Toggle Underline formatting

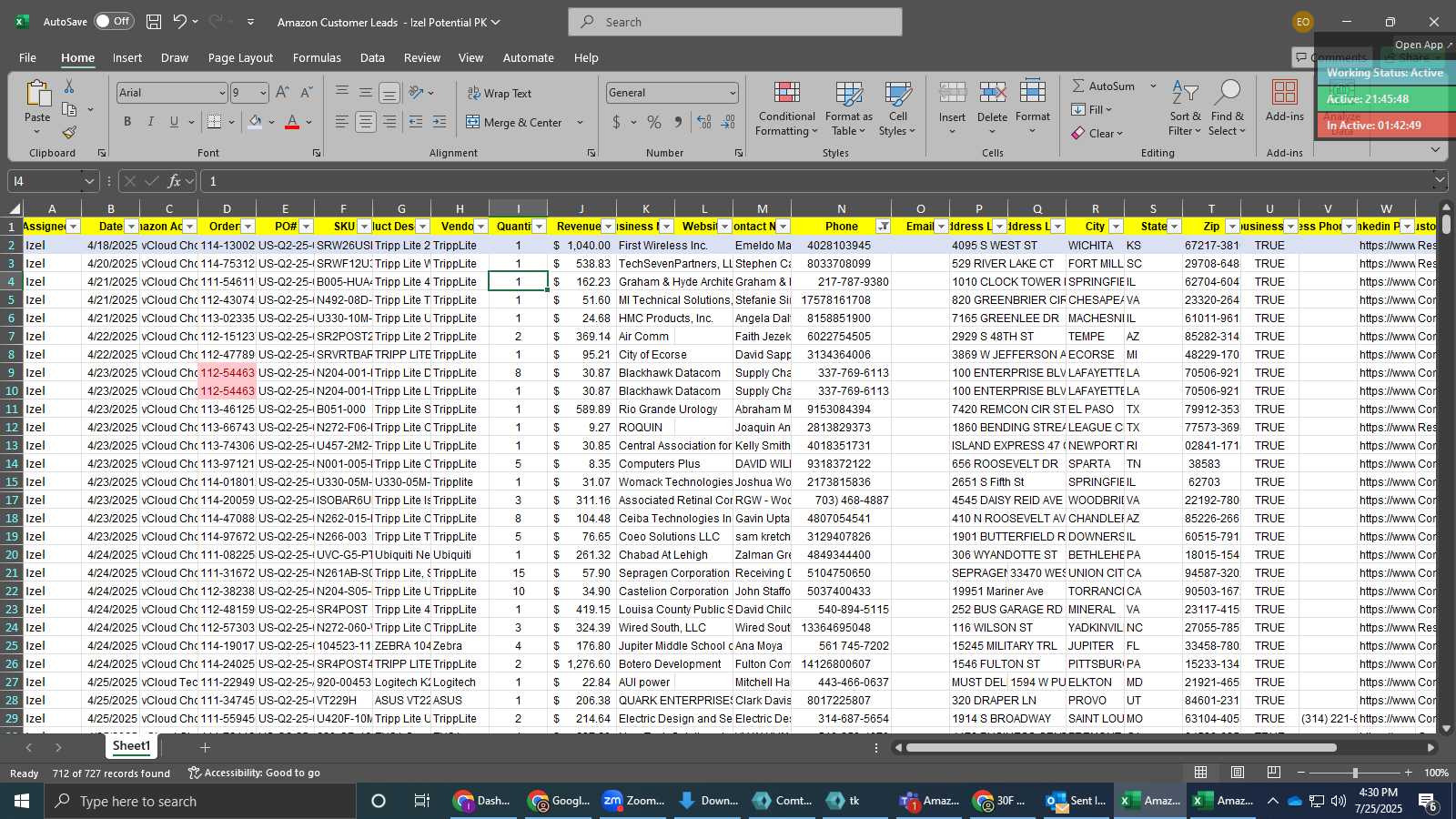174,122
